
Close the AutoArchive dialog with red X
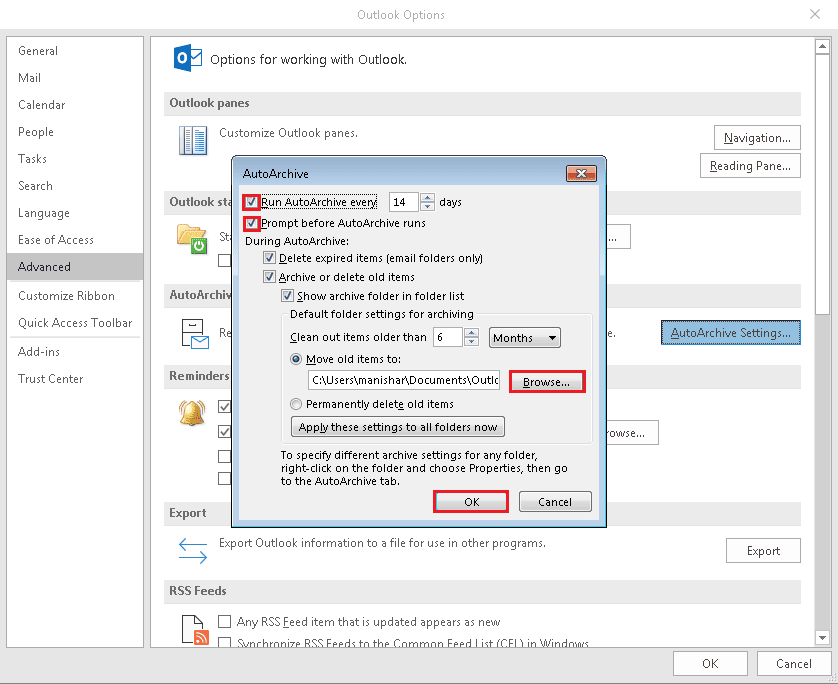pyautogui.click(x=581, y=173)
